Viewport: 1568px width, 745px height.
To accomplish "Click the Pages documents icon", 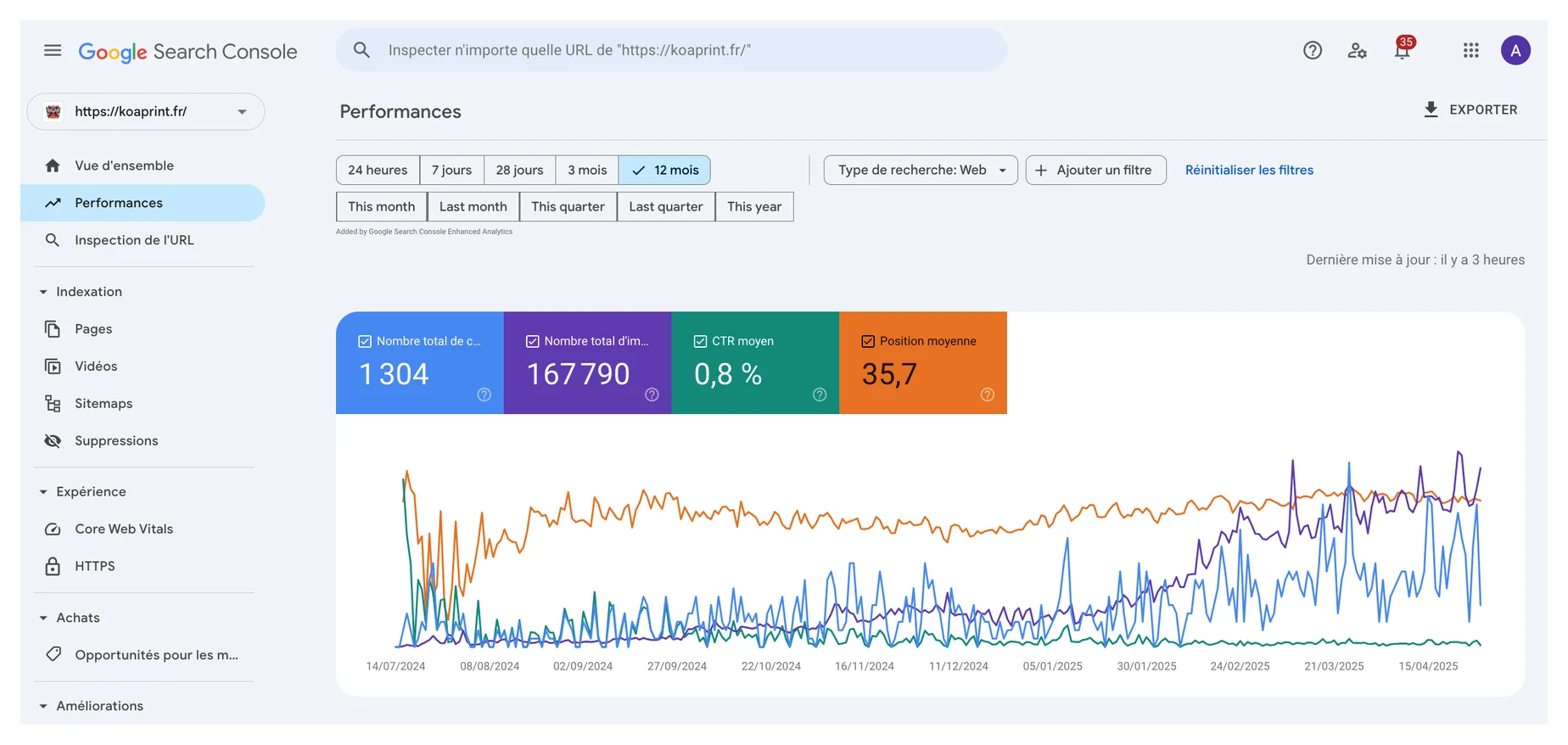I will coord(53,328).
